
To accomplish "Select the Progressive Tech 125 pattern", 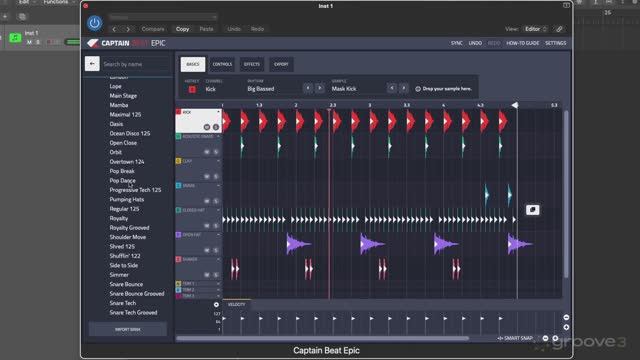I will pos(135,190).
